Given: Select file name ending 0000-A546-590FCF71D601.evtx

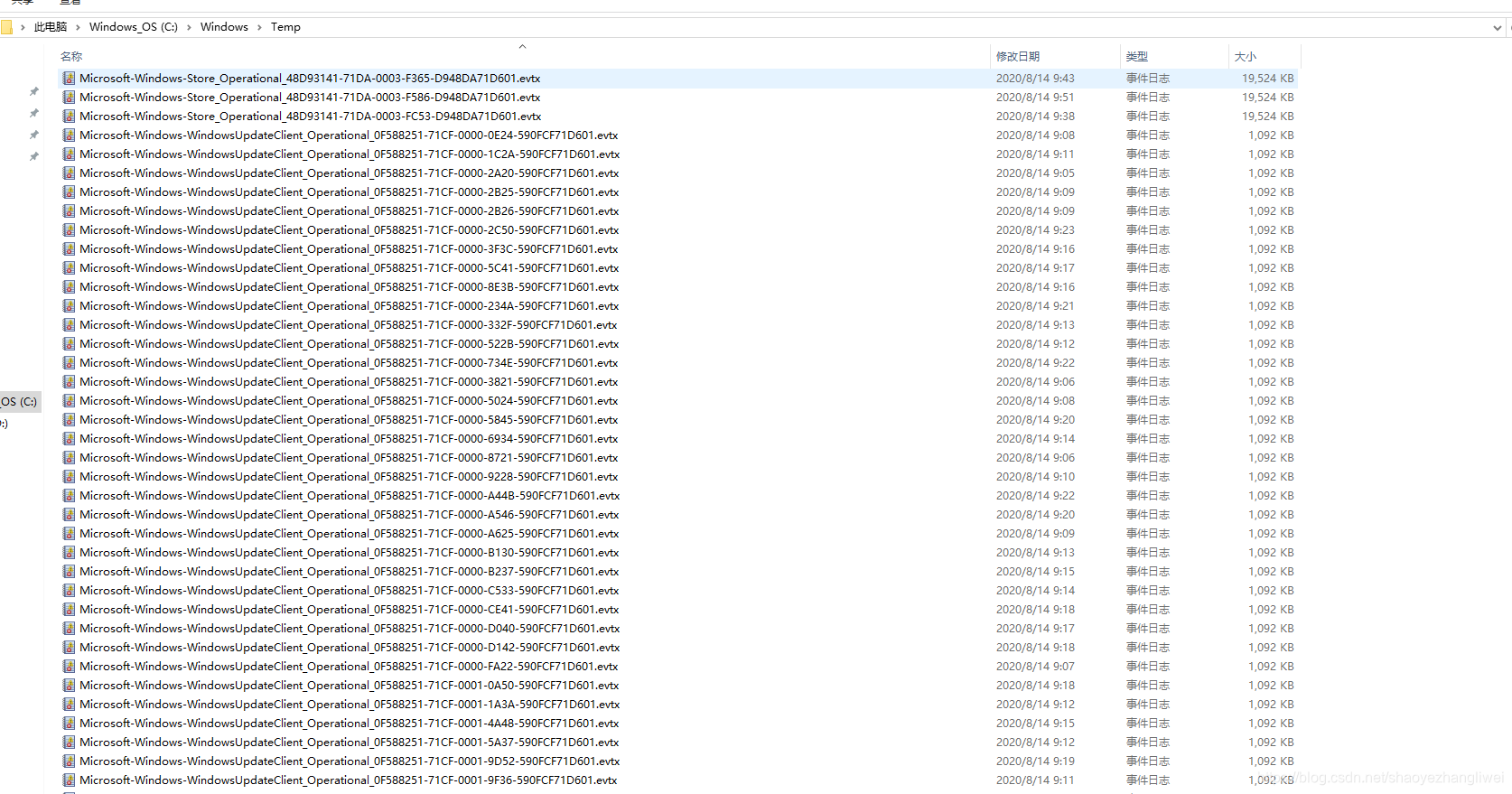Looking at the screenshot, I should (350, 515).
